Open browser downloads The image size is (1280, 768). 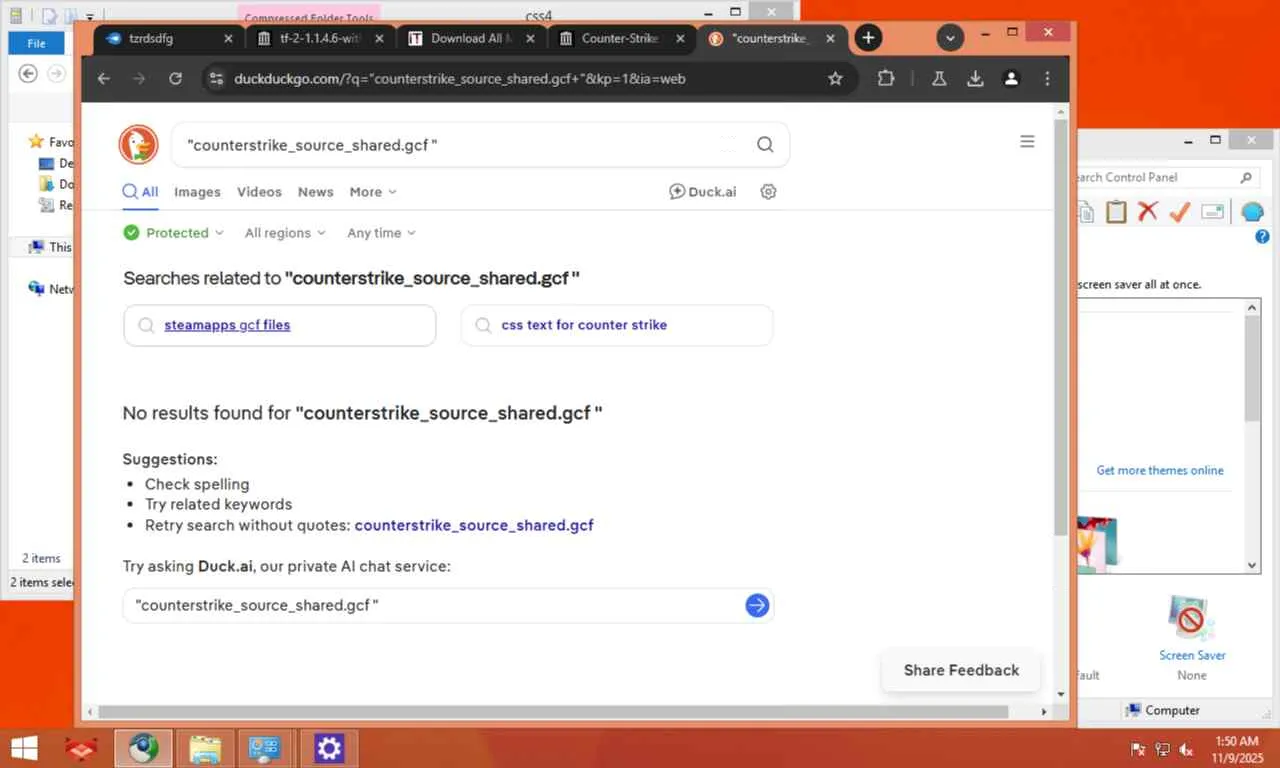point(975,78)
